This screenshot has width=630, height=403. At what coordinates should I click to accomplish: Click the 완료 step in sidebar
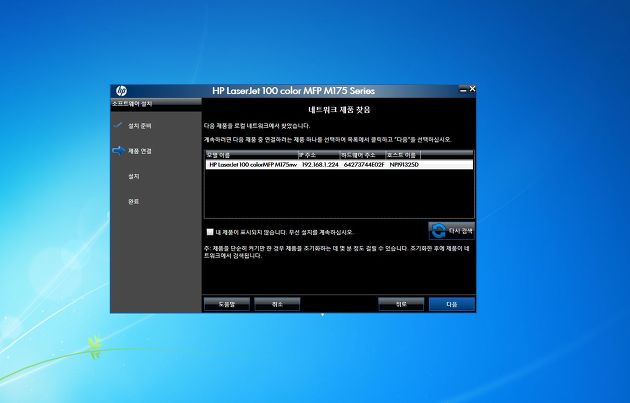pos(133,202)
